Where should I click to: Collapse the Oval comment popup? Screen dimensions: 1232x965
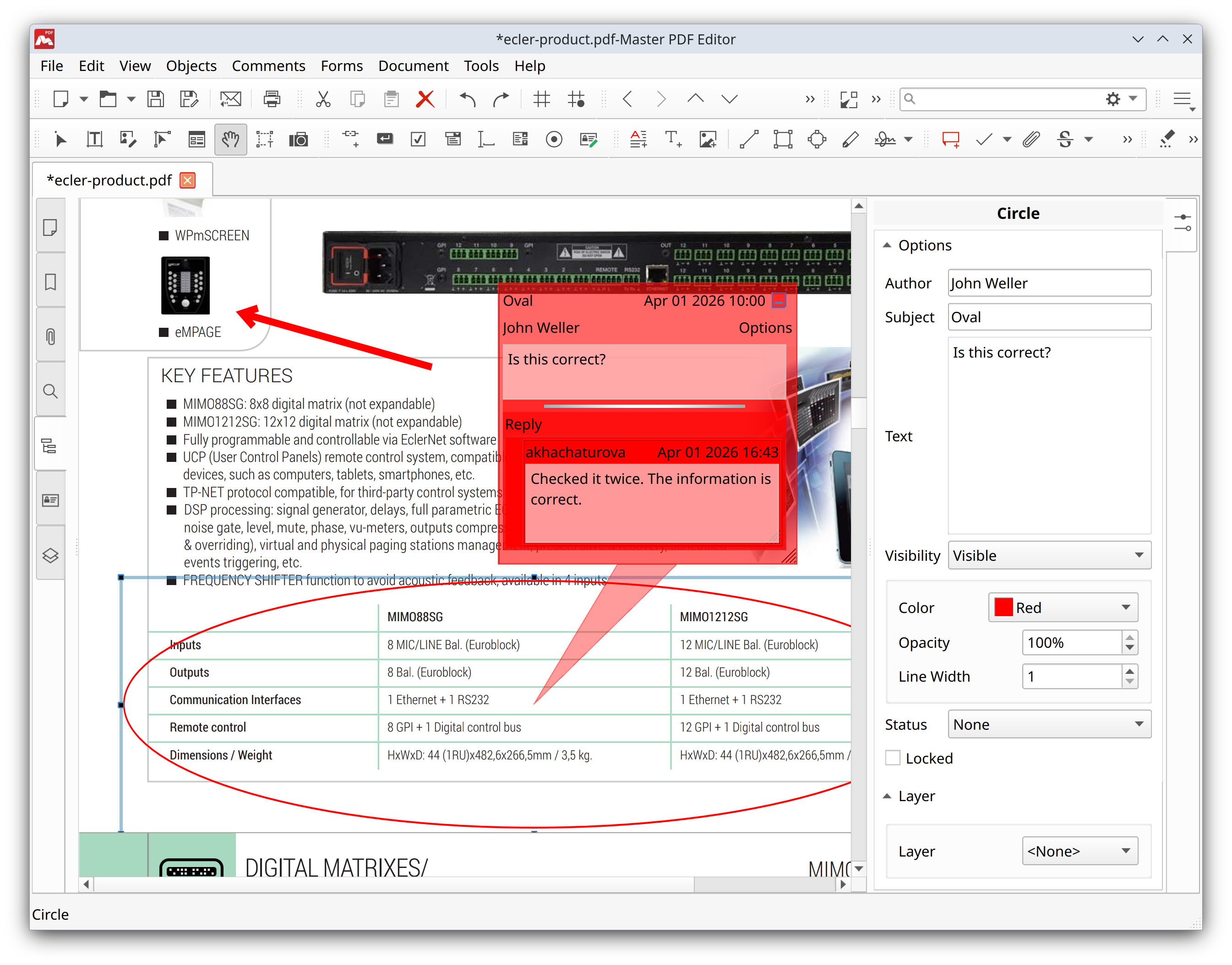779,301
